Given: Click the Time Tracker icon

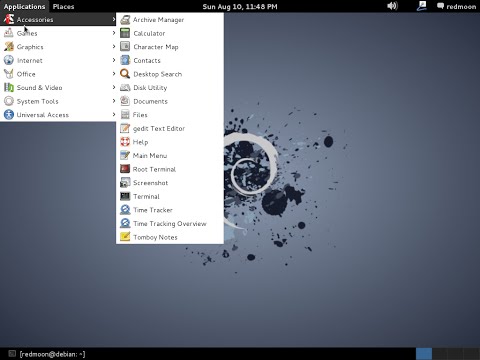Looking at the screenshot, I should coord(125,210).
